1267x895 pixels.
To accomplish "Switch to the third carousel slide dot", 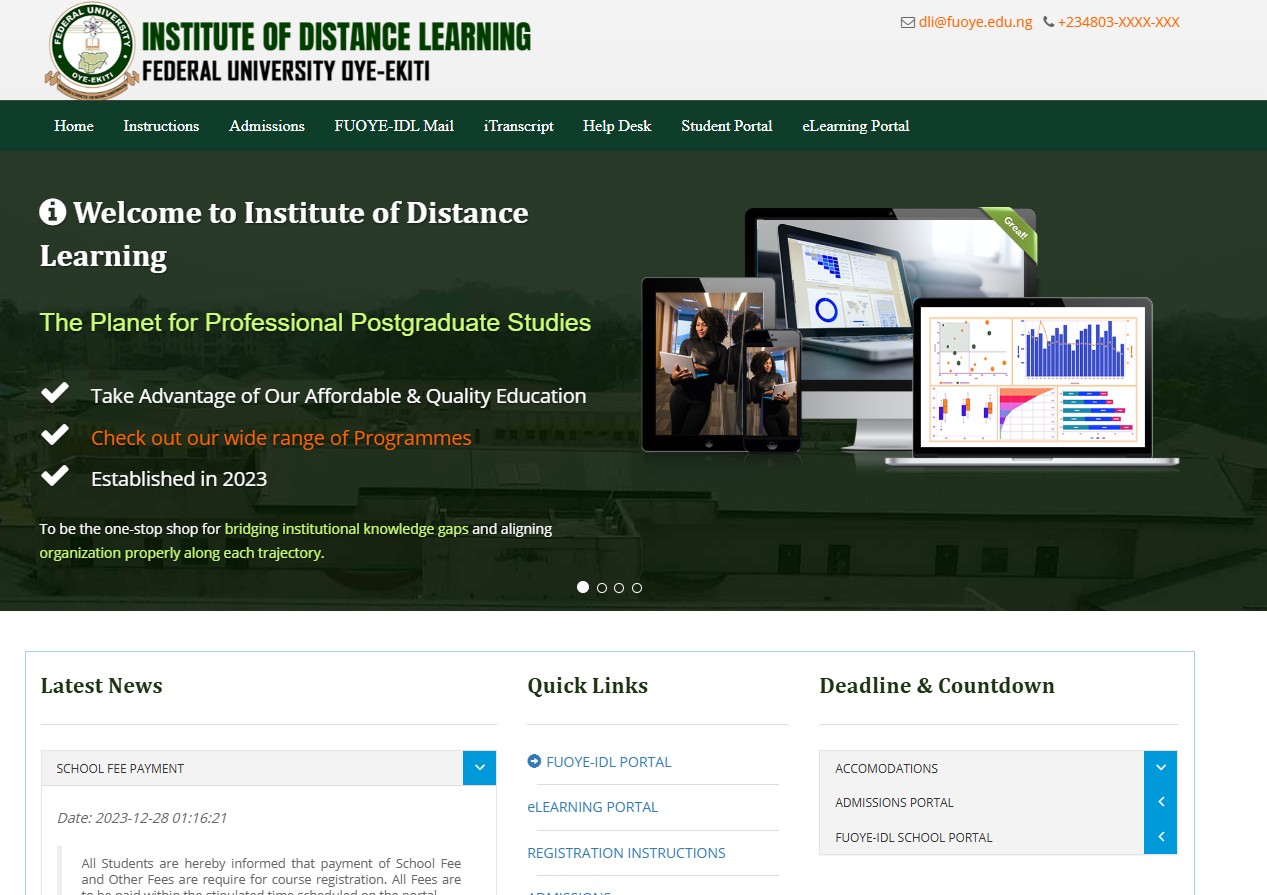I will (619, 588).
